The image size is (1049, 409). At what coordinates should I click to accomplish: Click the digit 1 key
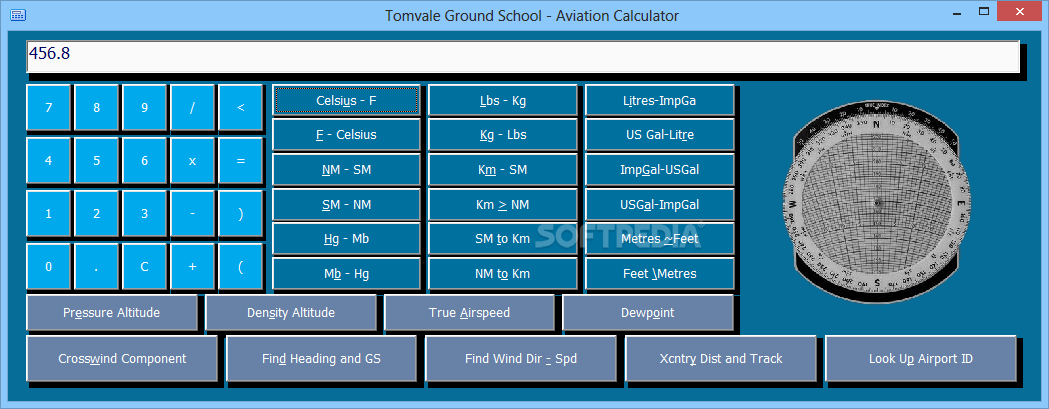click(48, 214)
